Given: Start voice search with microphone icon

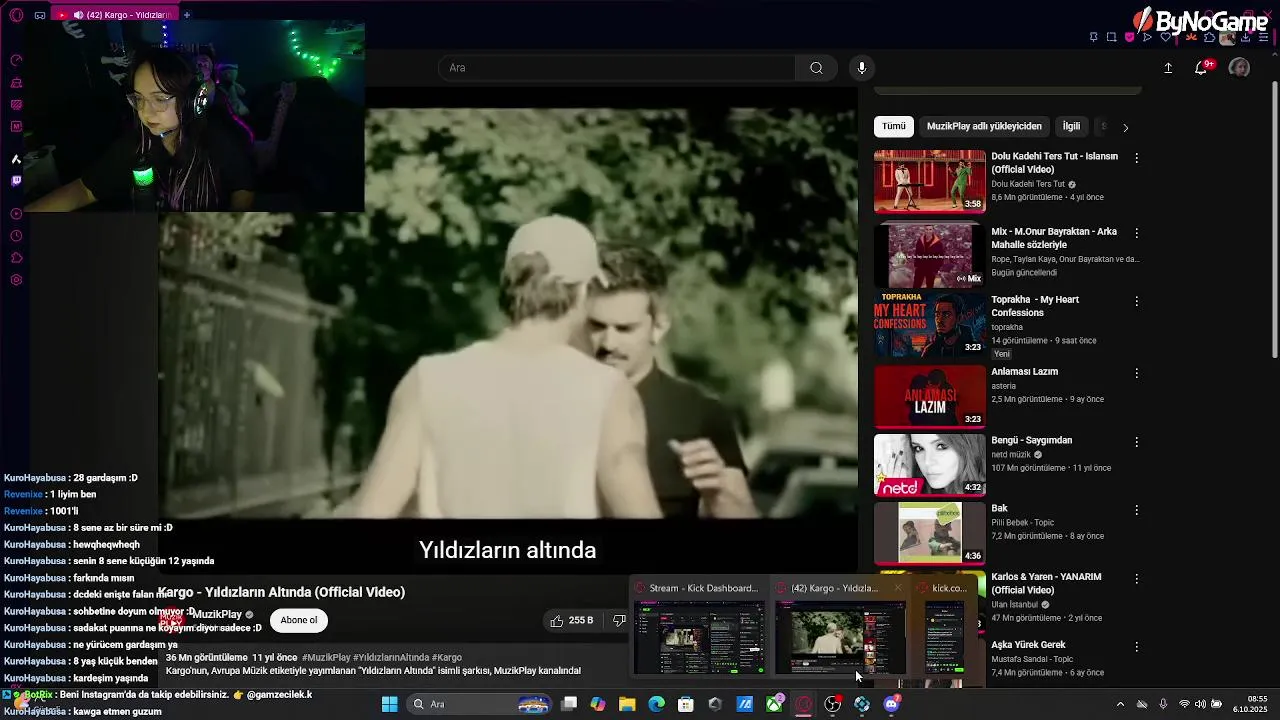Looking at the screenshot, I should (x=862, y=68).
